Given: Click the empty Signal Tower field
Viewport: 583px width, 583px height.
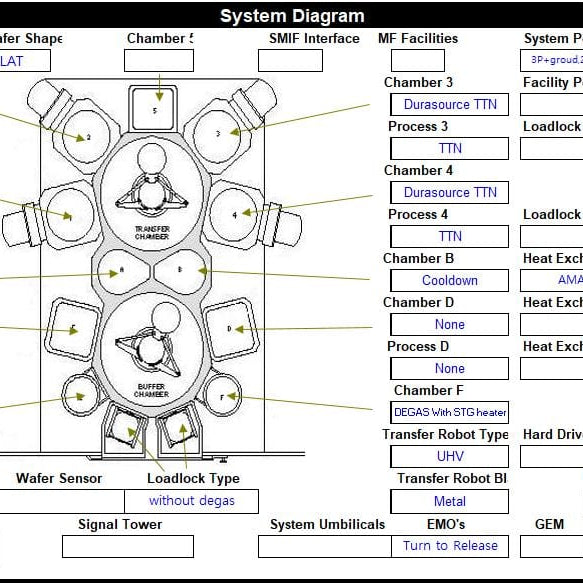Looking at the screenshot, I should pyautogui.click(x=128, y=546).
